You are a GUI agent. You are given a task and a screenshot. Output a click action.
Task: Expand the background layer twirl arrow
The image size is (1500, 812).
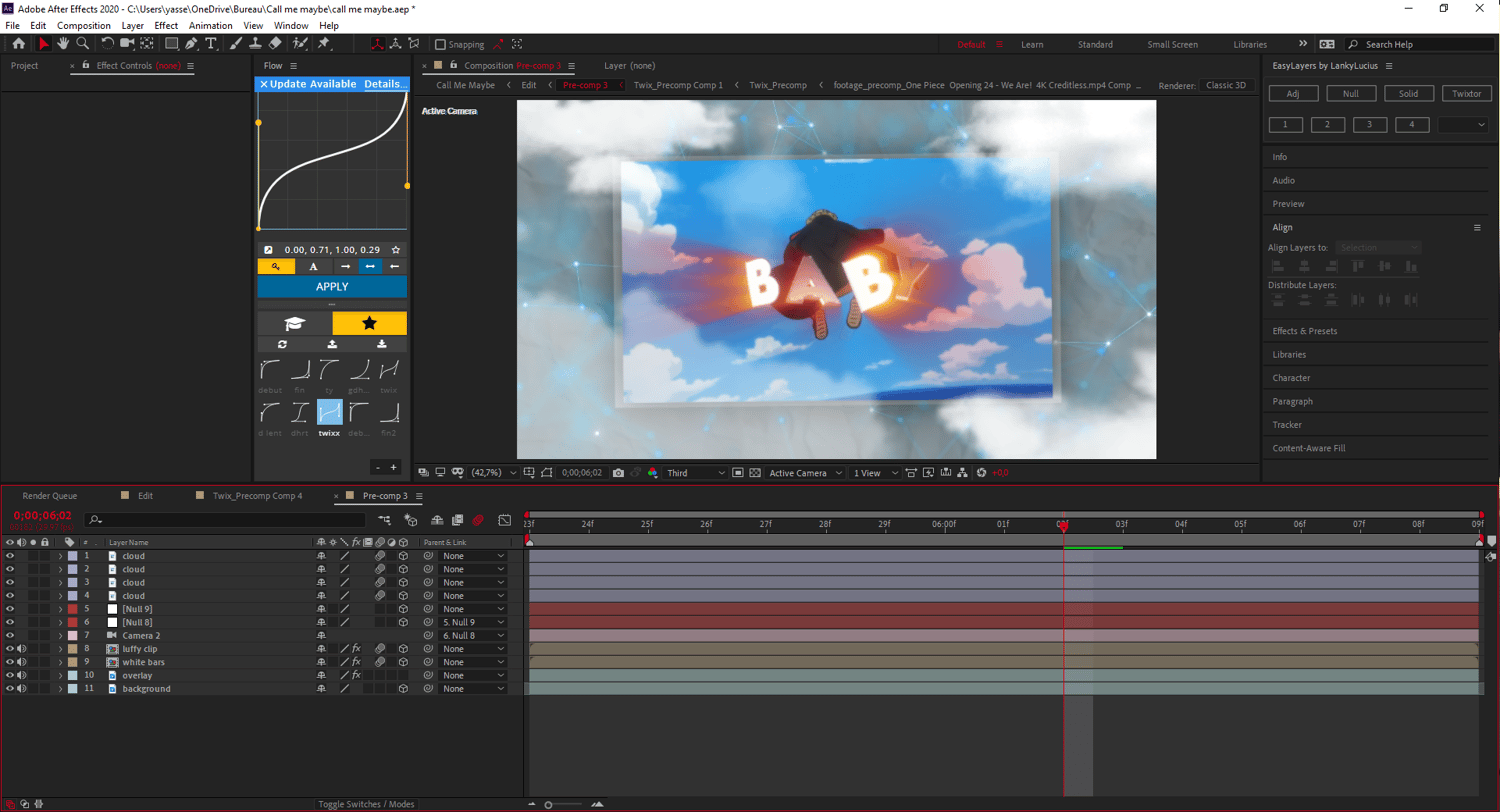coord(60,689)
